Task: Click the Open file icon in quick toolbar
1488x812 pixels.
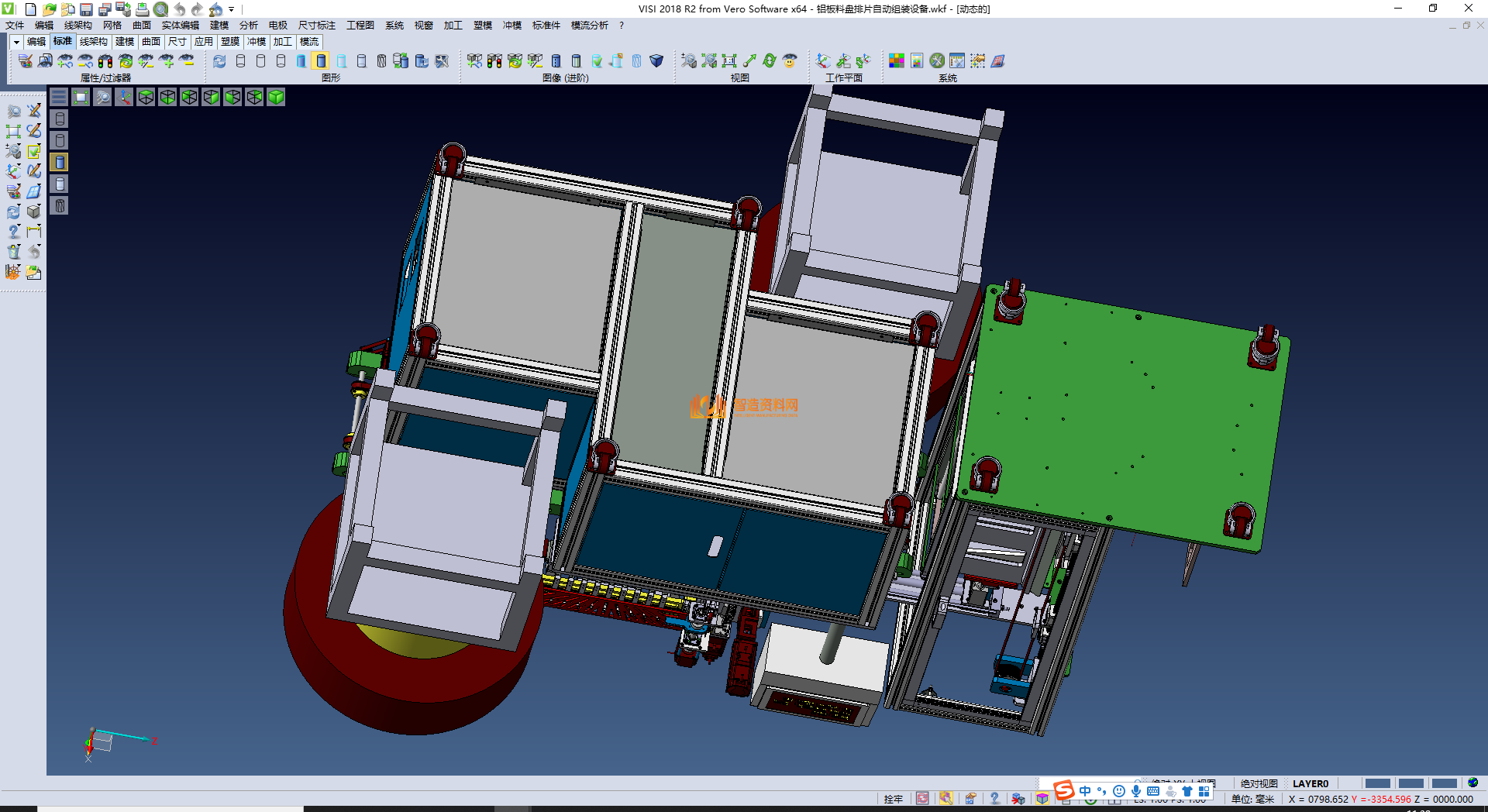Action: 49,9
